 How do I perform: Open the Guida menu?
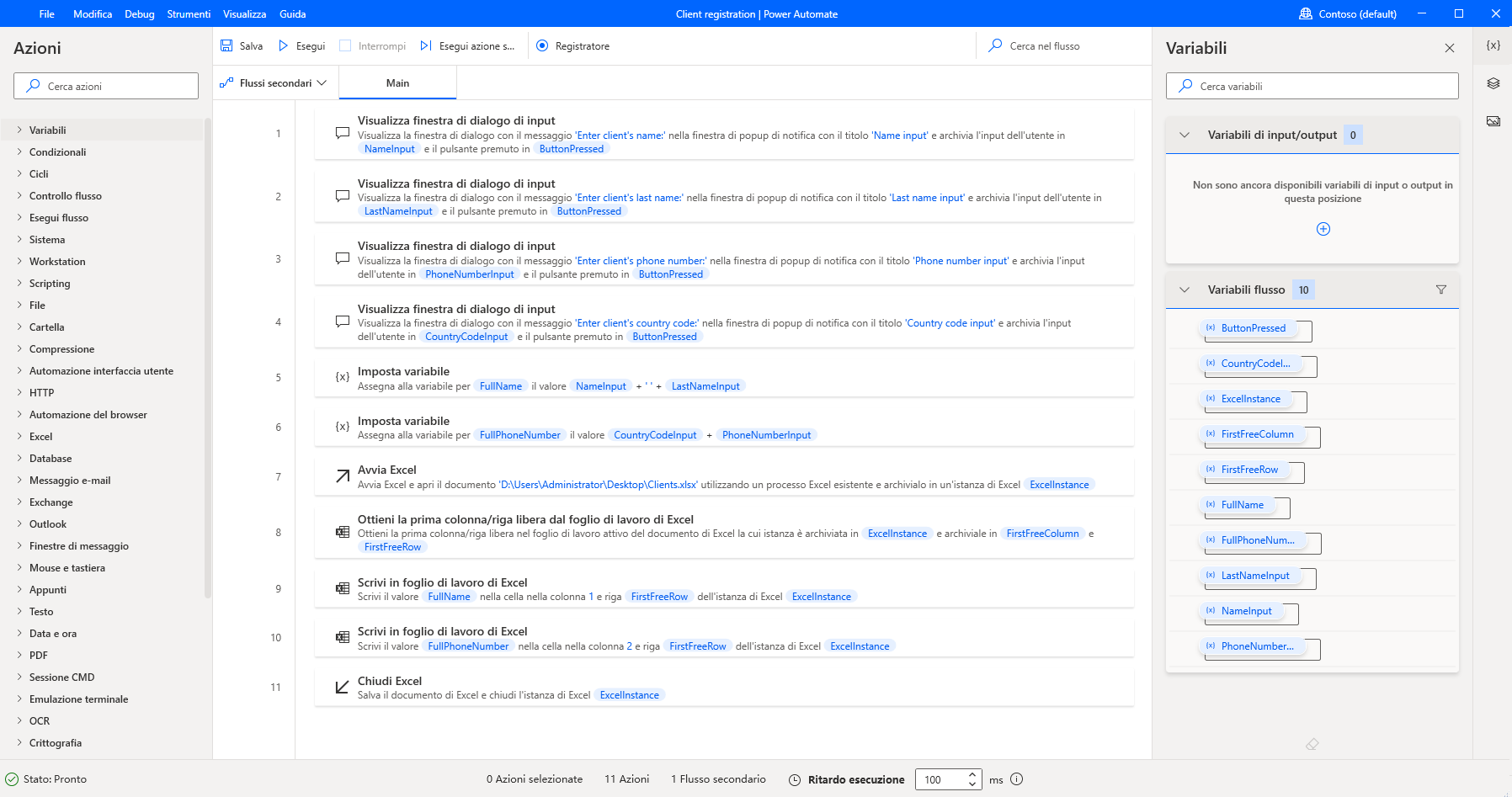pyautogui.click(x=293, y=13)
